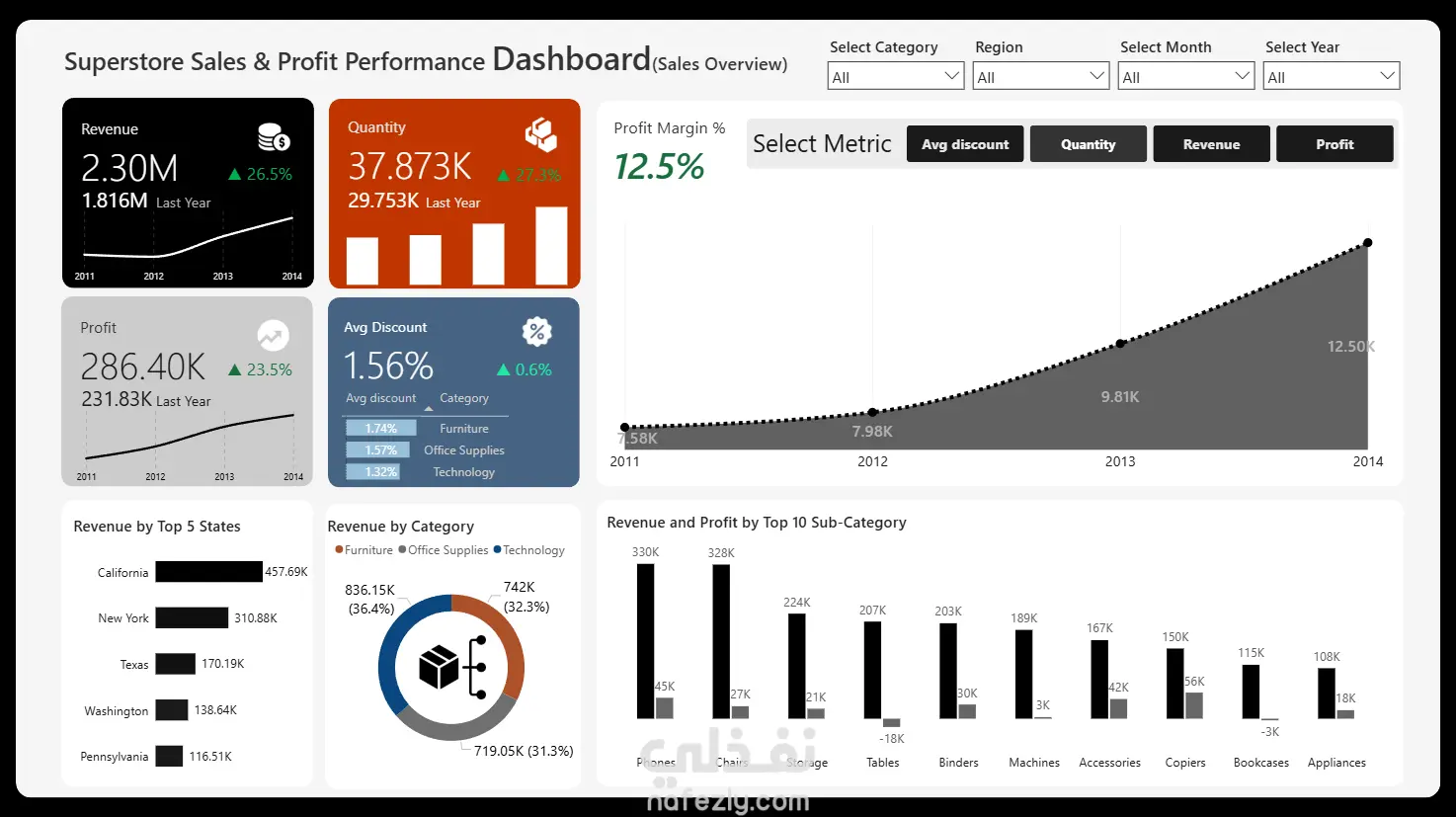This screenshot has width=1456, height=817.
Task: Click the trend-arrow icon on Profit card
Action: 274,335
